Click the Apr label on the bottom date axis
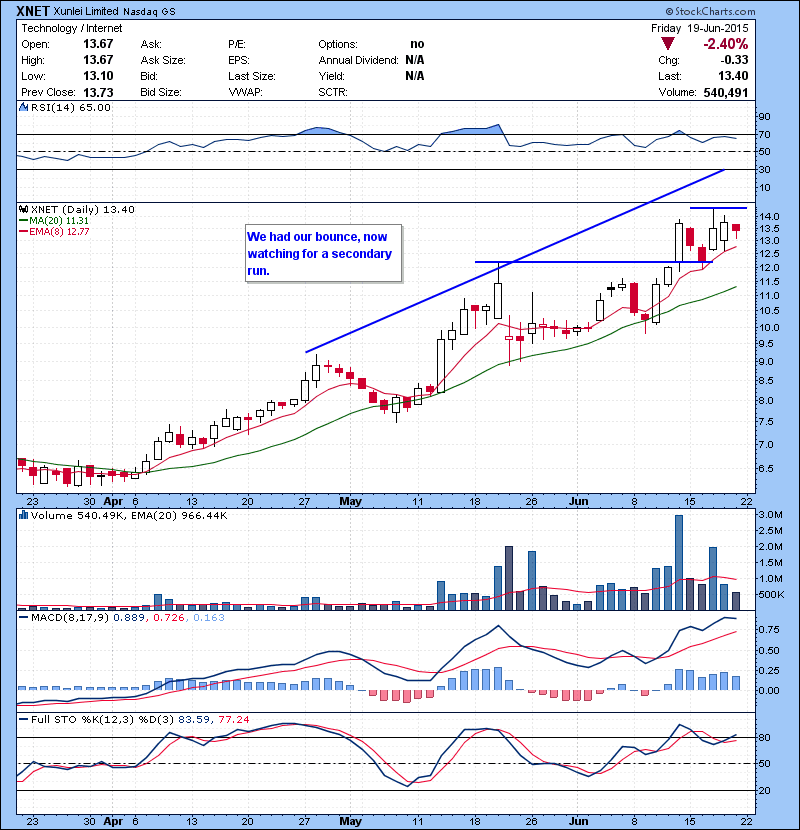The height and width of the screenshot is (830, 800). [113, 821]
